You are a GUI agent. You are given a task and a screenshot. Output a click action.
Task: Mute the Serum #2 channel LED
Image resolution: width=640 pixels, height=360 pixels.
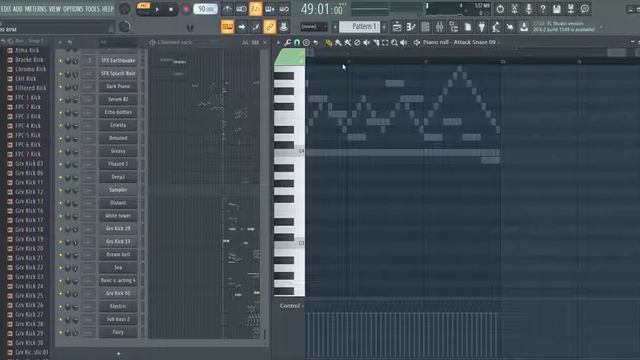click(60, 100)
